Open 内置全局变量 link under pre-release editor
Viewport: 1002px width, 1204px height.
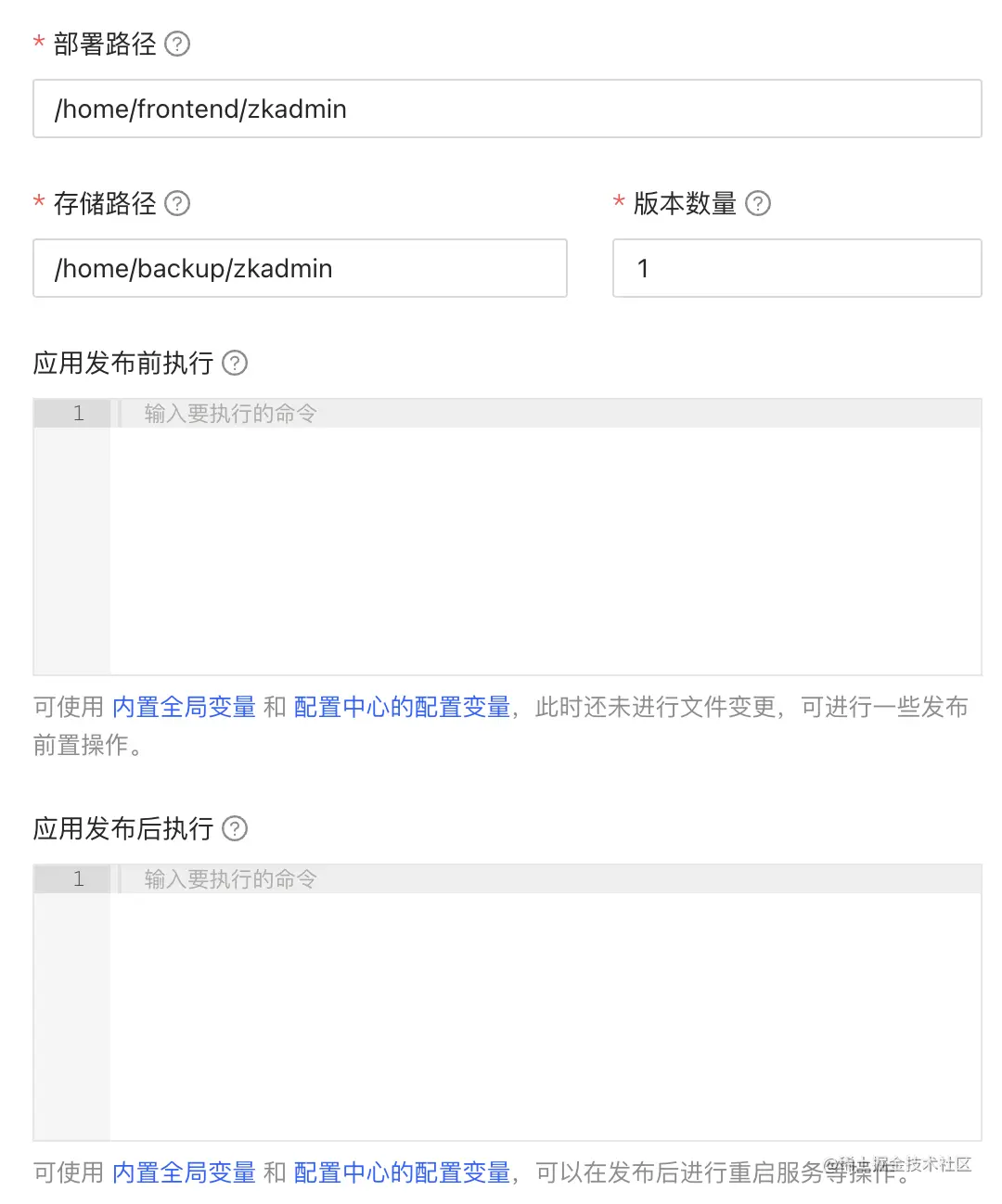coord(184,707)
